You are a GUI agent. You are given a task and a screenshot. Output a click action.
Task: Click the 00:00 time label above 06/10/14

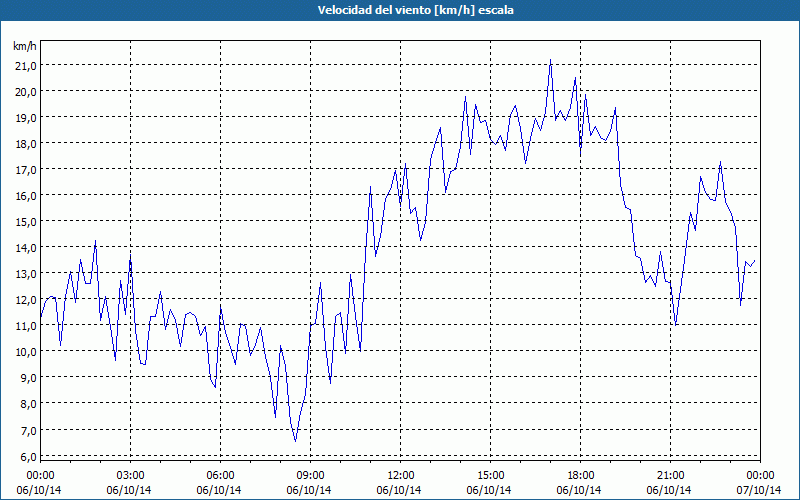pyautogui.click(x=40, y=476)
